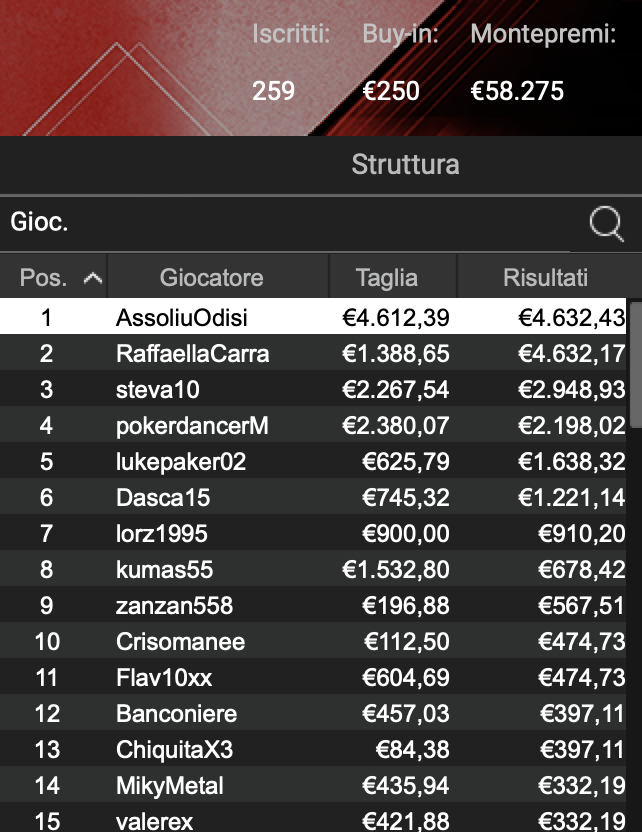Click the Buy-in value €250

click(x=392, y=91)
